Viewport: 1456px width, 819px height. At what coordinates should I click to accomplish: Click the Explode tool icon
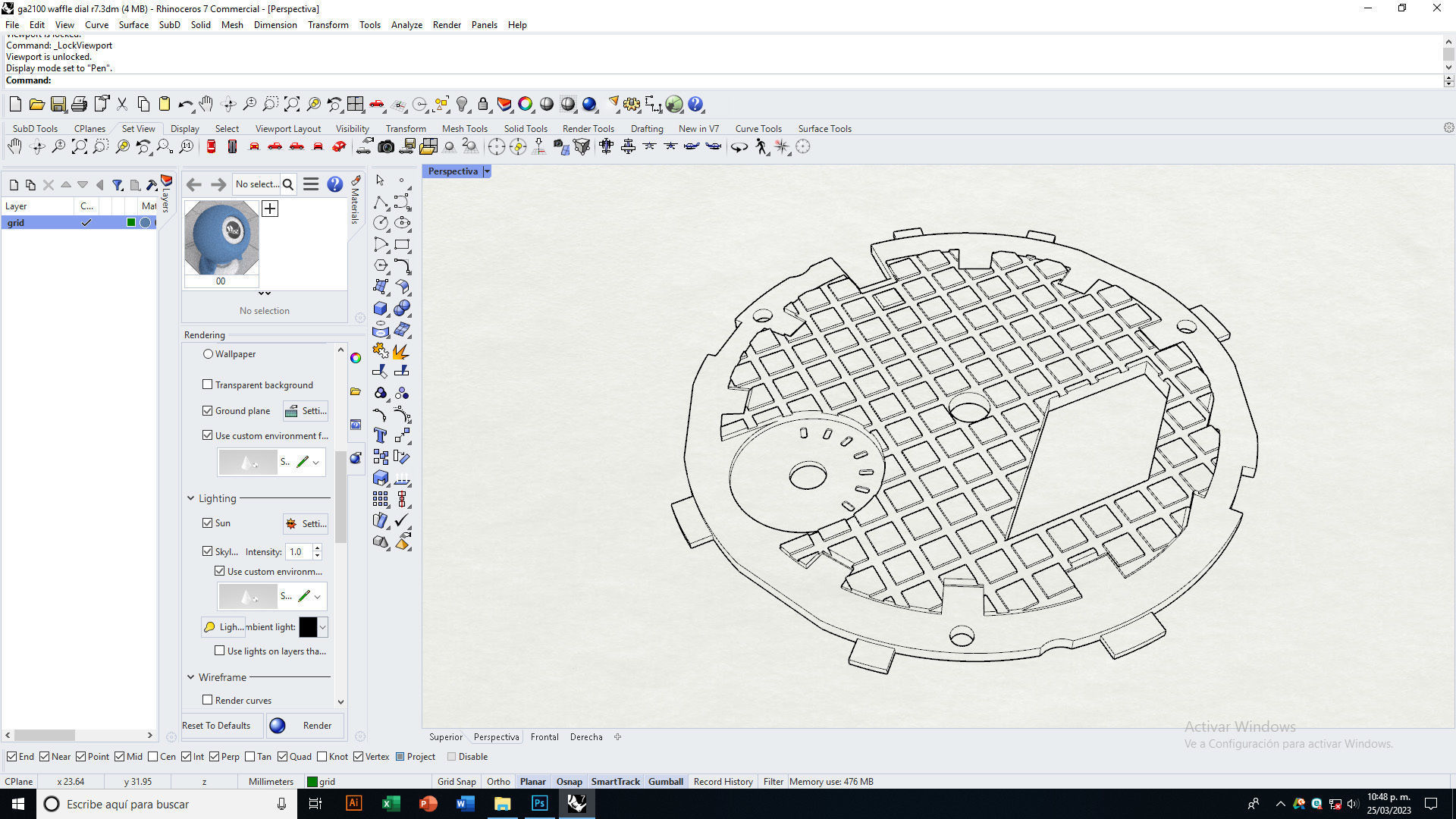(x=403, y=350)
